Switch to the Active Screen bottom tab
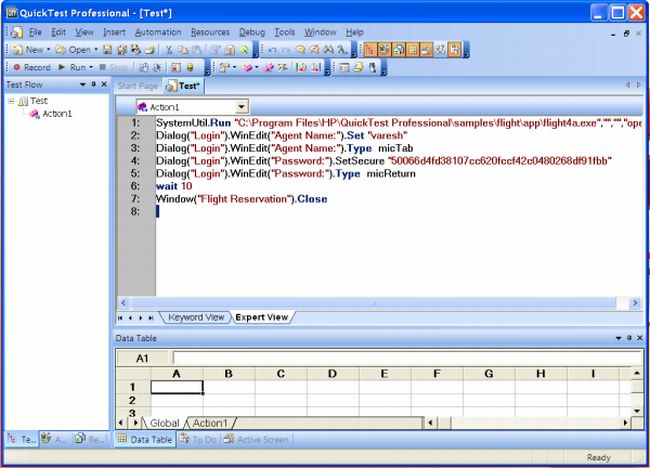The image size is (650, 468). coord(256,440)
